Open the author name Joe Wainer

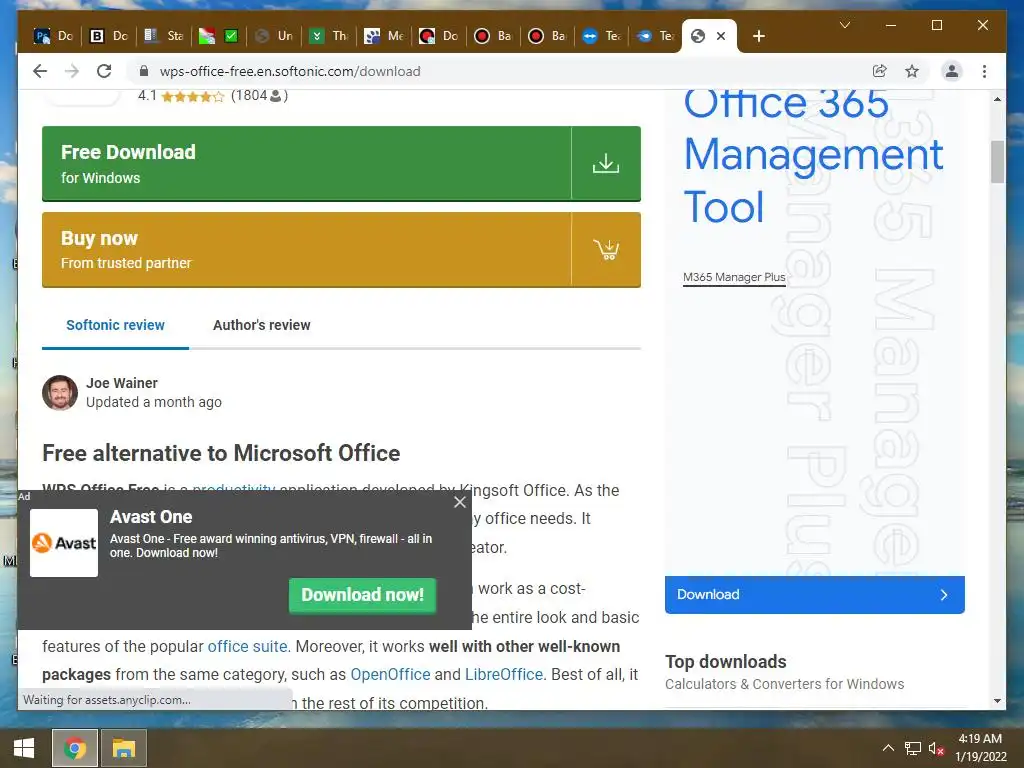point(122,383)
